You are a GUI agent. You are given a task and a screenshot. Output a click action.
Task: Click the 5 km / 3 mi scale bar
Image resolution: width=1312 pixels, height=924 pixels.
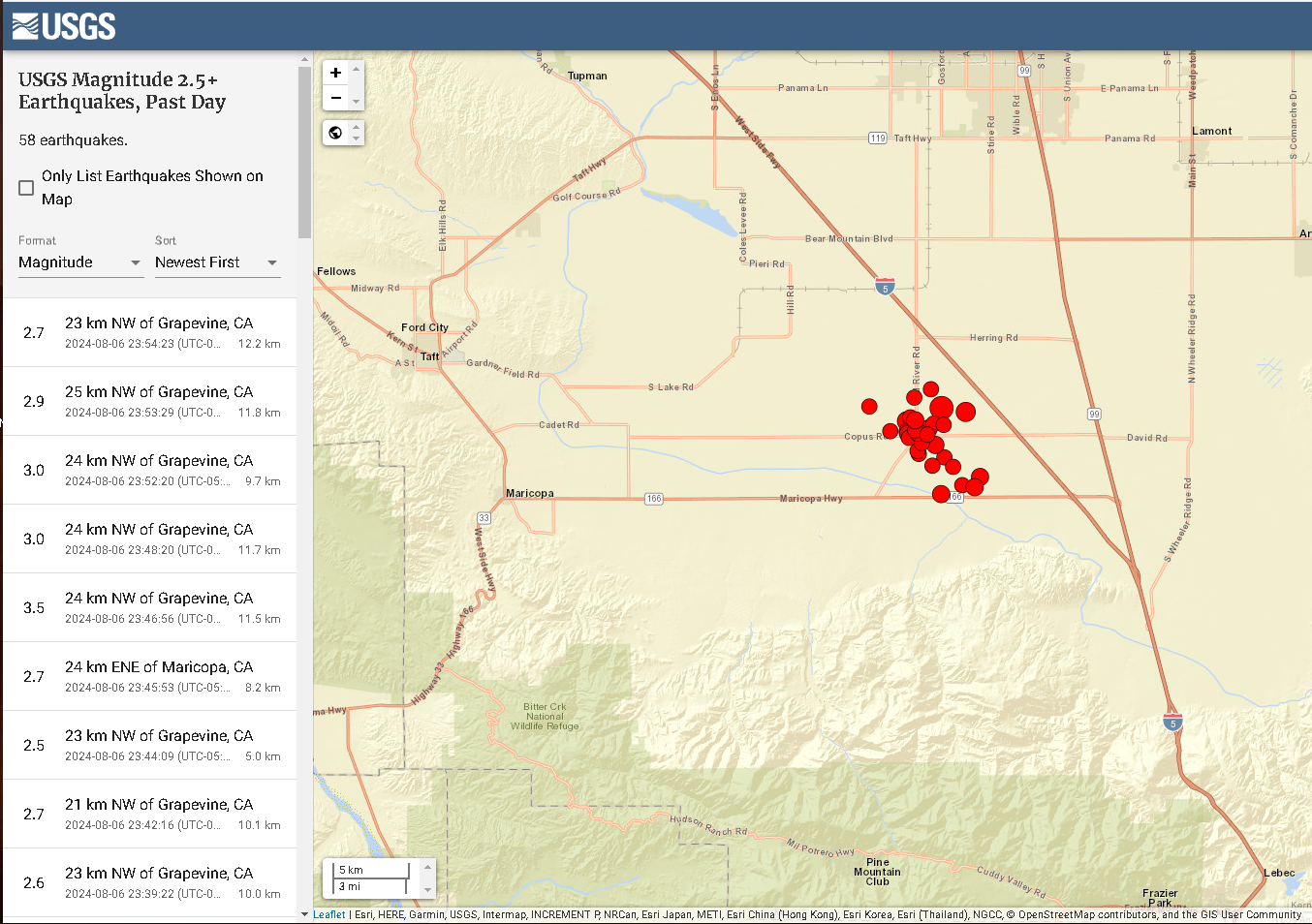click(372, 878)
